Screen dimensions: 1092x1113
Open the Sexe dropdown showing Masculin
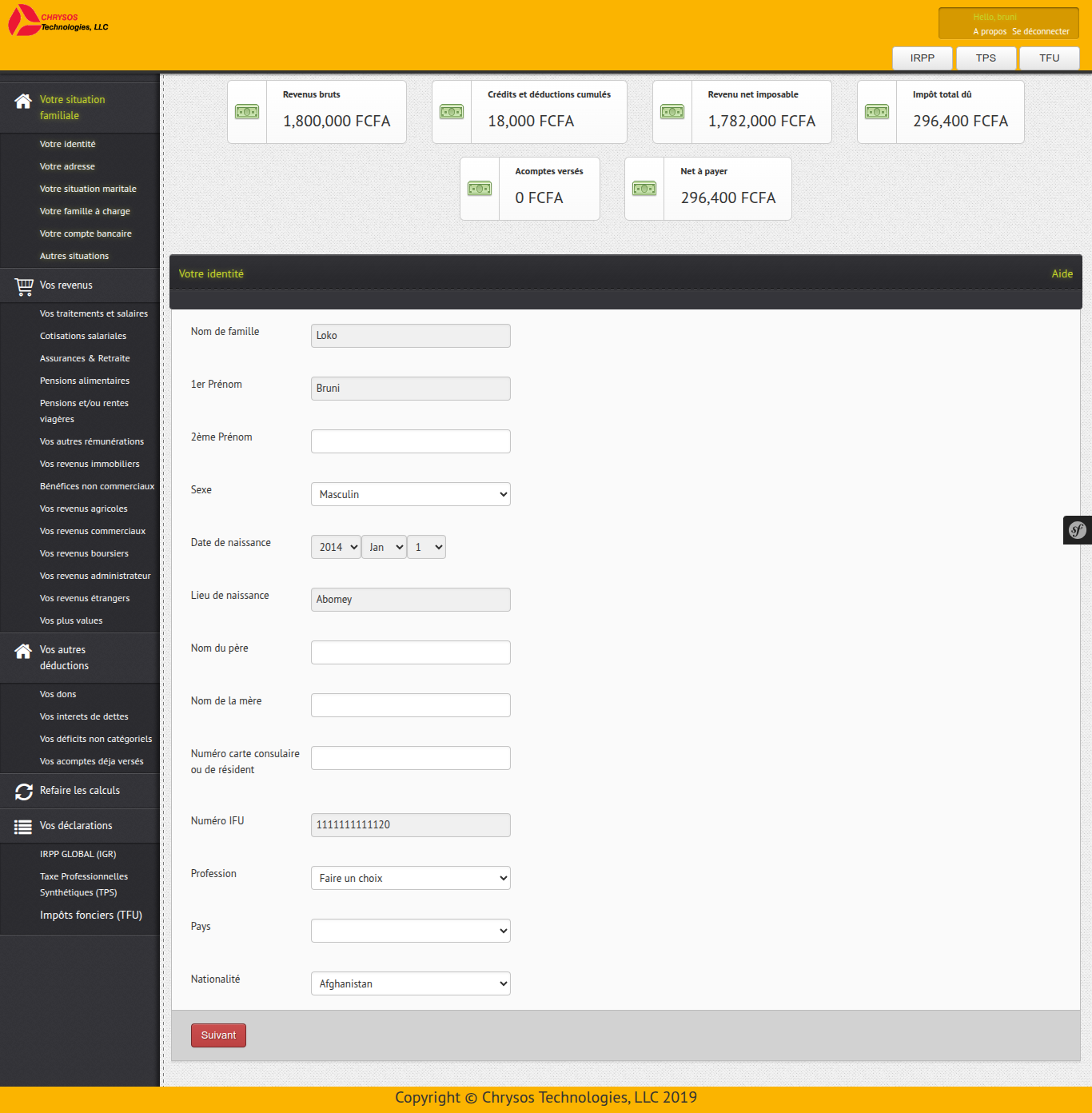(411, 494)
